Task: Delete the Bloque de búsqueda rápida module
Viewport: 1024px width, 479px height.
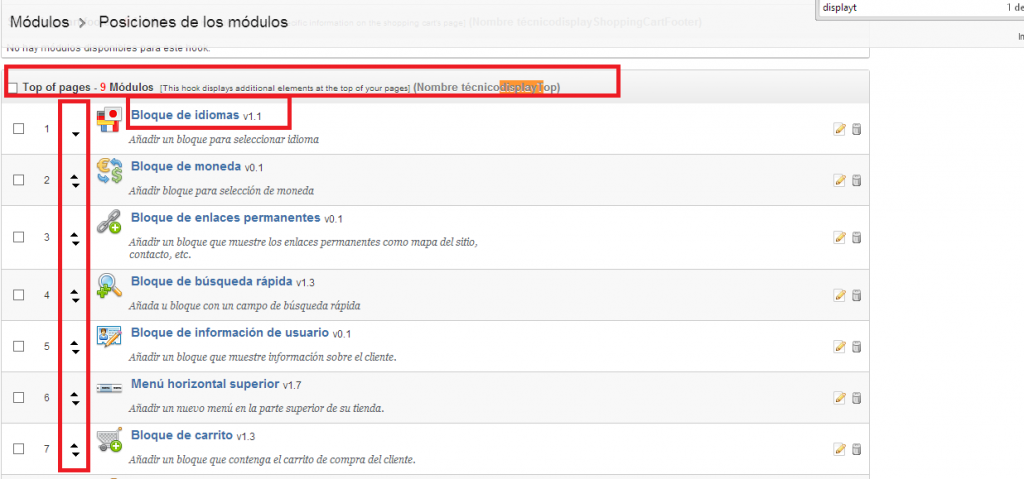Action: (x=857, y=295)
